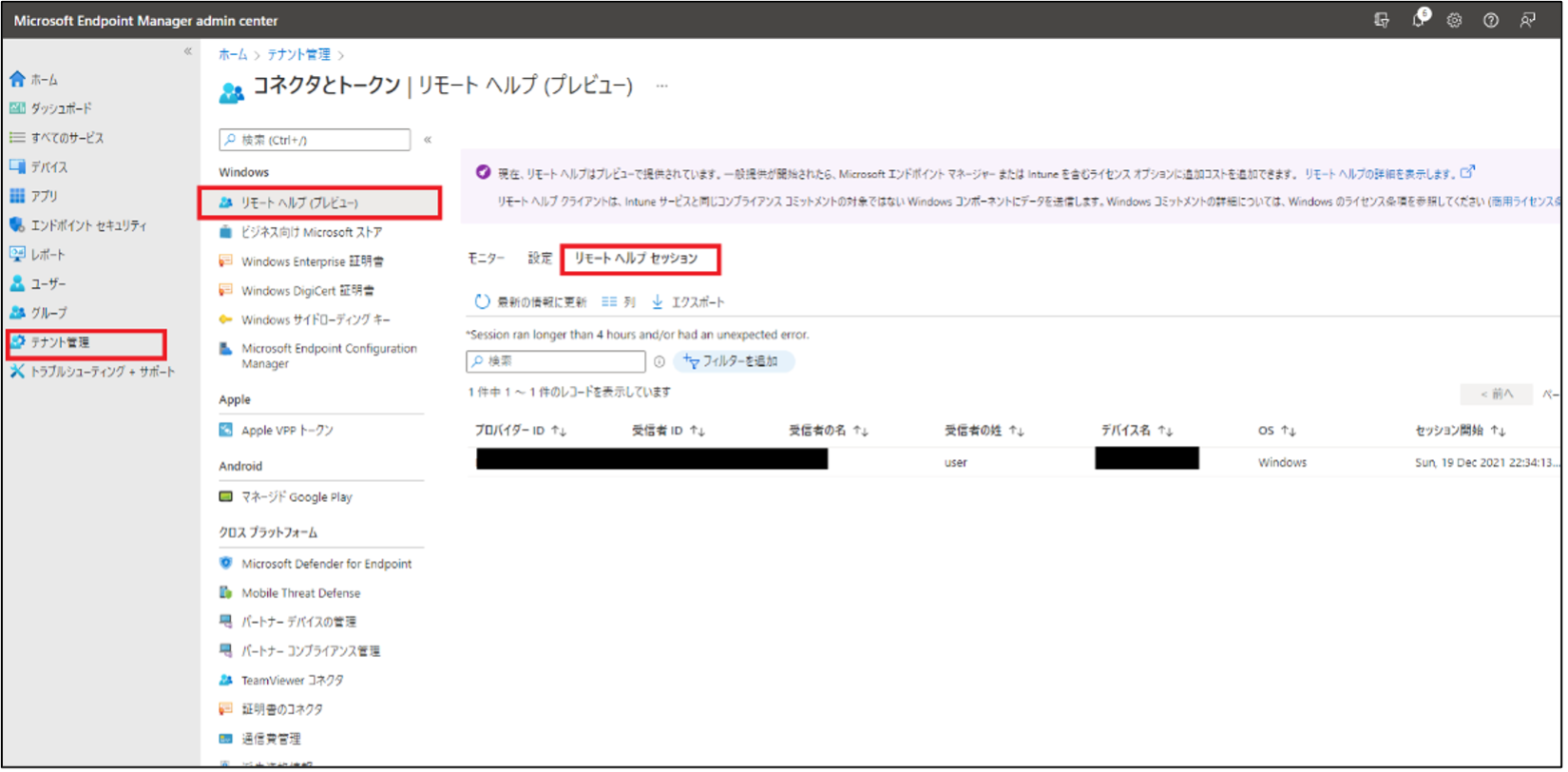Image resolution: width=1568 pixels, height=772 pixels.
Task: Open テナント管理 in left navigation
Action: click(x=60, y=342)
